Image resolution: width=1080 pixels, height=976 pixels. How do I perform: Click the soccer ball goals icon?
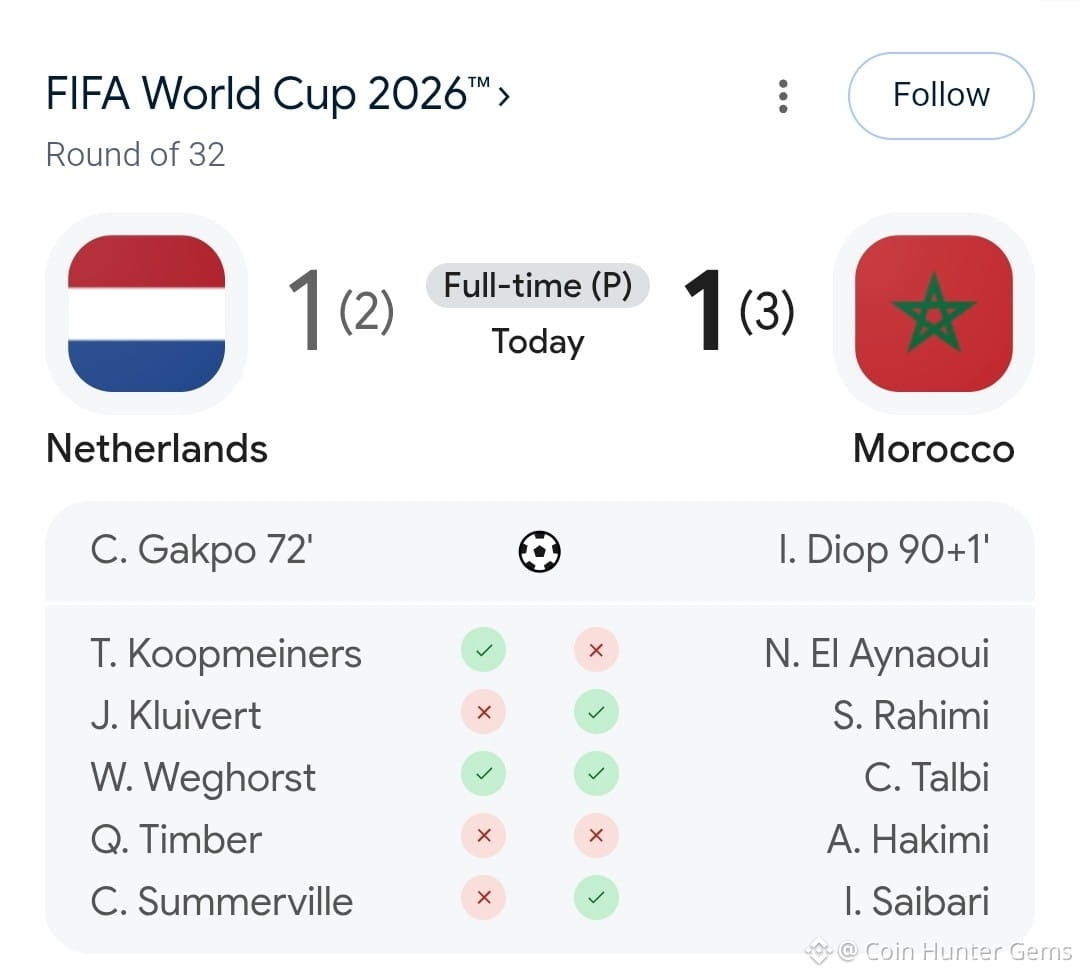(539, 551)
